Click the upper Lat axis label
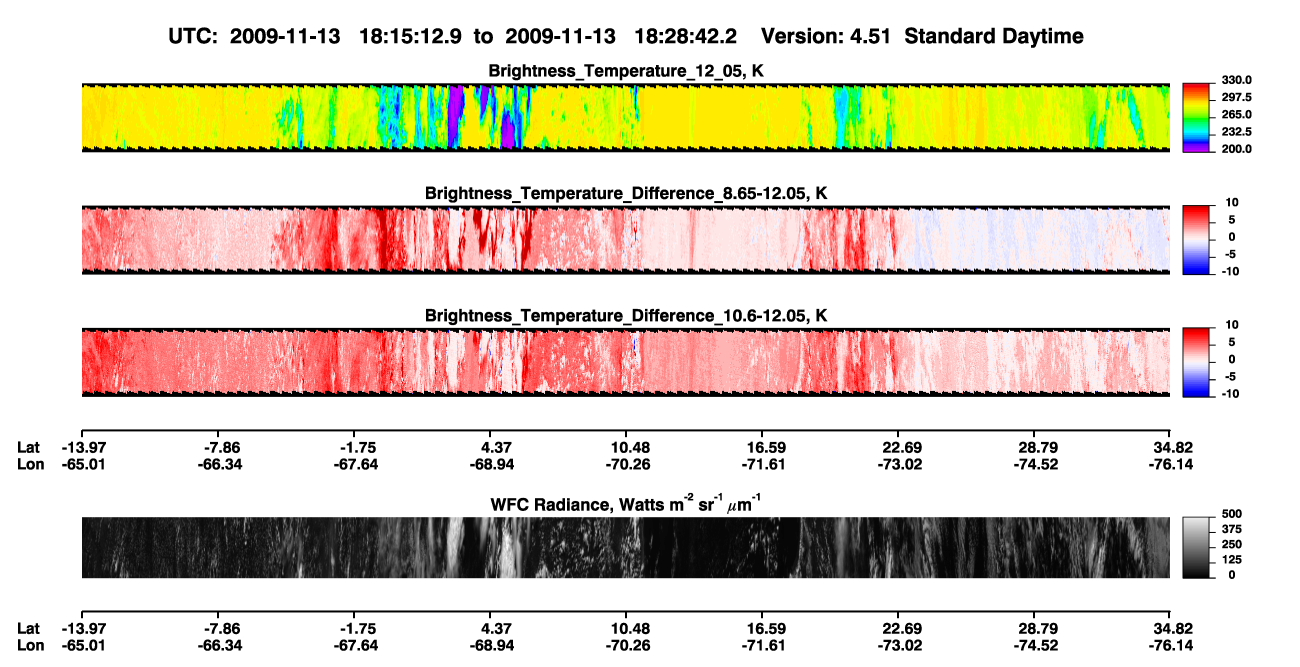 [28, 447]
